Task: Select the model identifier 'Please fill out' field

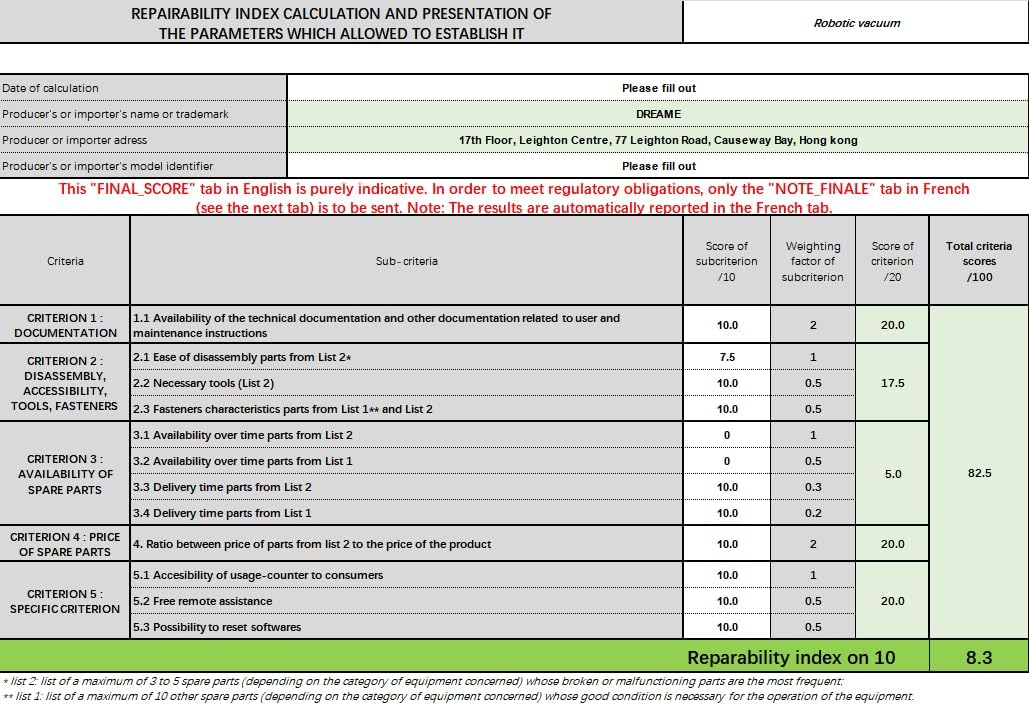Action: 658,166
